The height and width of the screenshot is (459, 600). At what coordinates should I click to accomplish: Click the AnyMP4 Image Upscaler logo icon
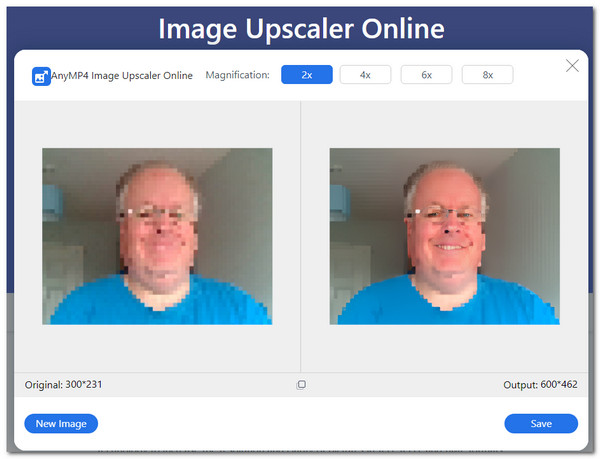(x=41, y=76)
